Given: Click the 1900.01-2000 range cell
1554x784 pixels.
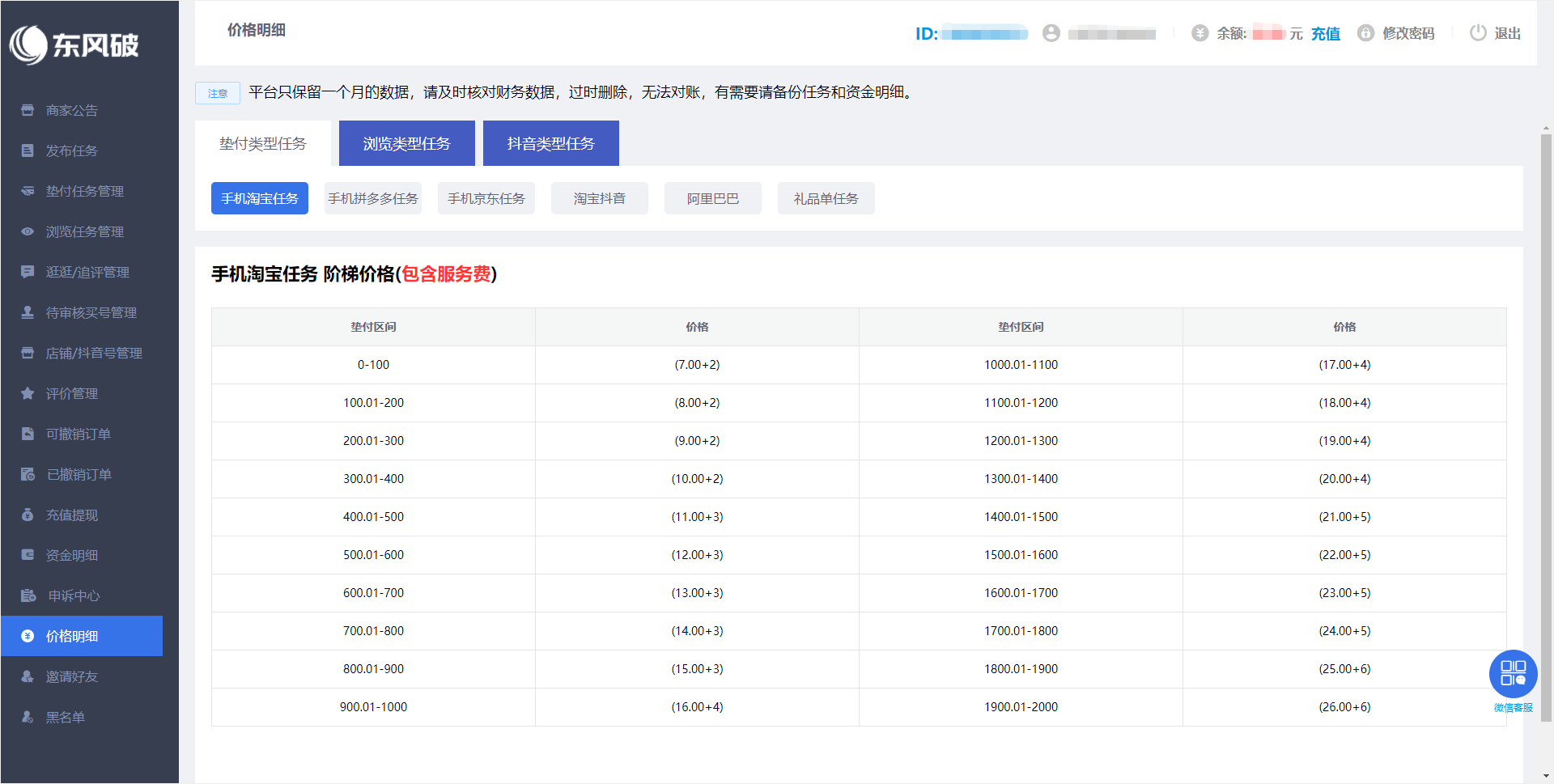Looking at the screenshot, I should pyautogui.click(x=1021, y=707).
